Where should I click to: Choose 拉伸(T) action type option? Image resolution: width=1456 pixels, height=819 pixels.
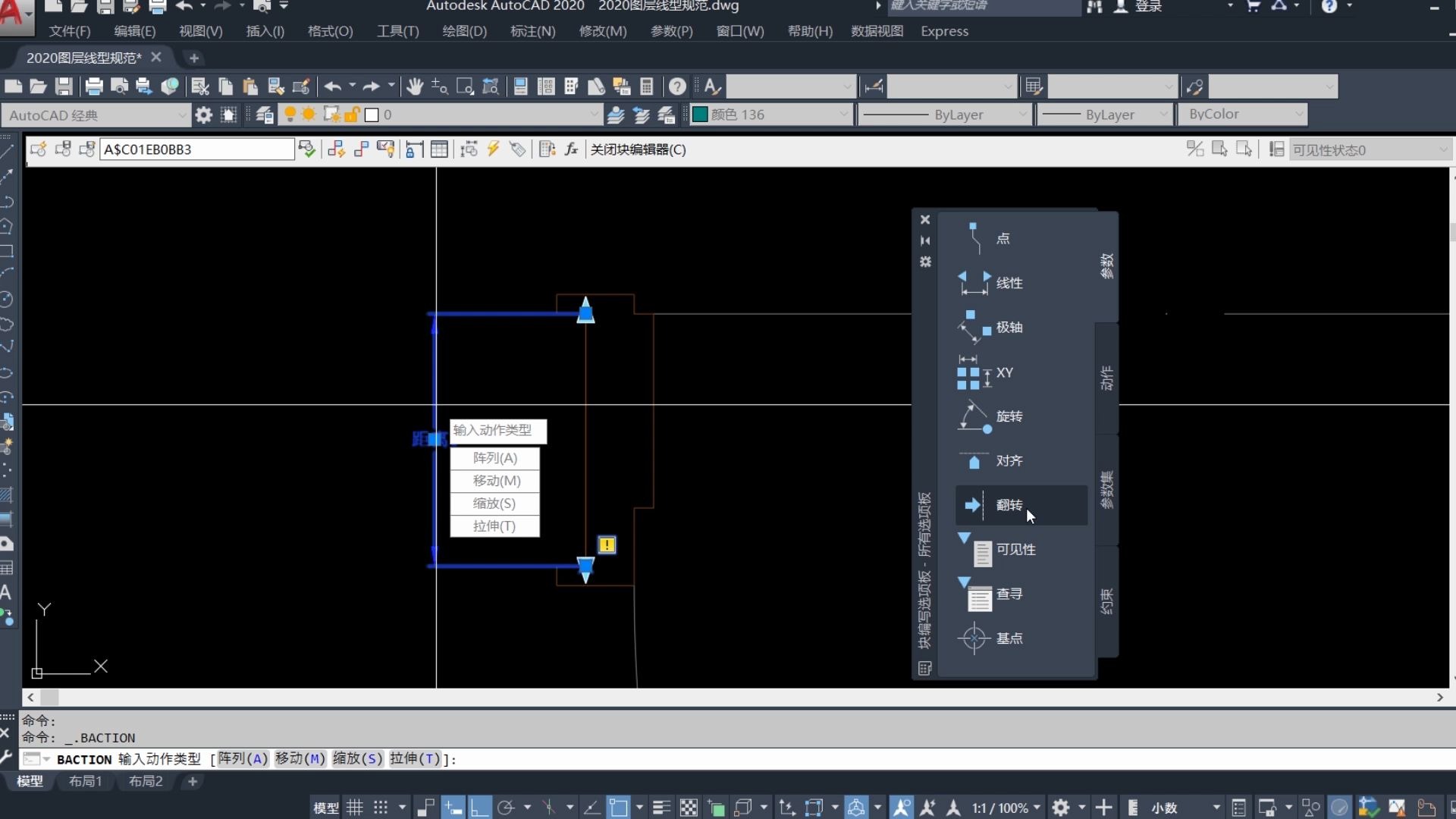[x=494, y=526]
